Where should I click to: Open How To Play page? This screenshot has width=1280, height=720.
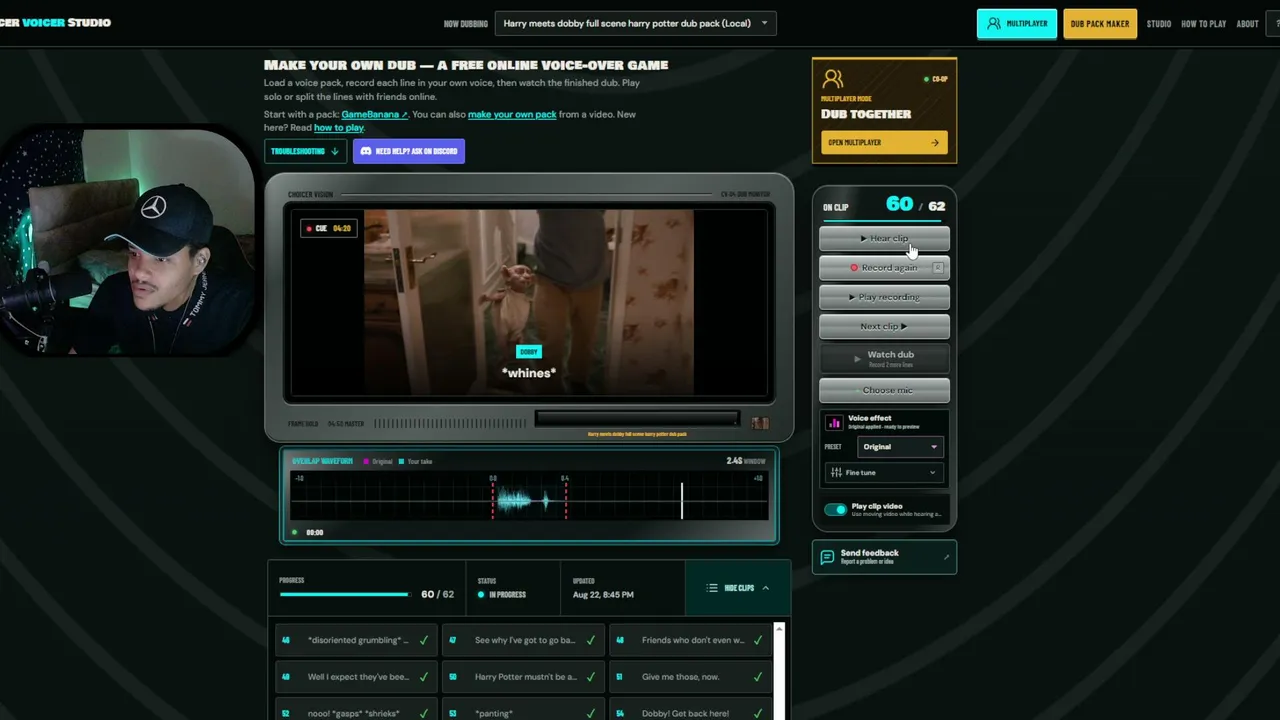tap(1203, 24)
